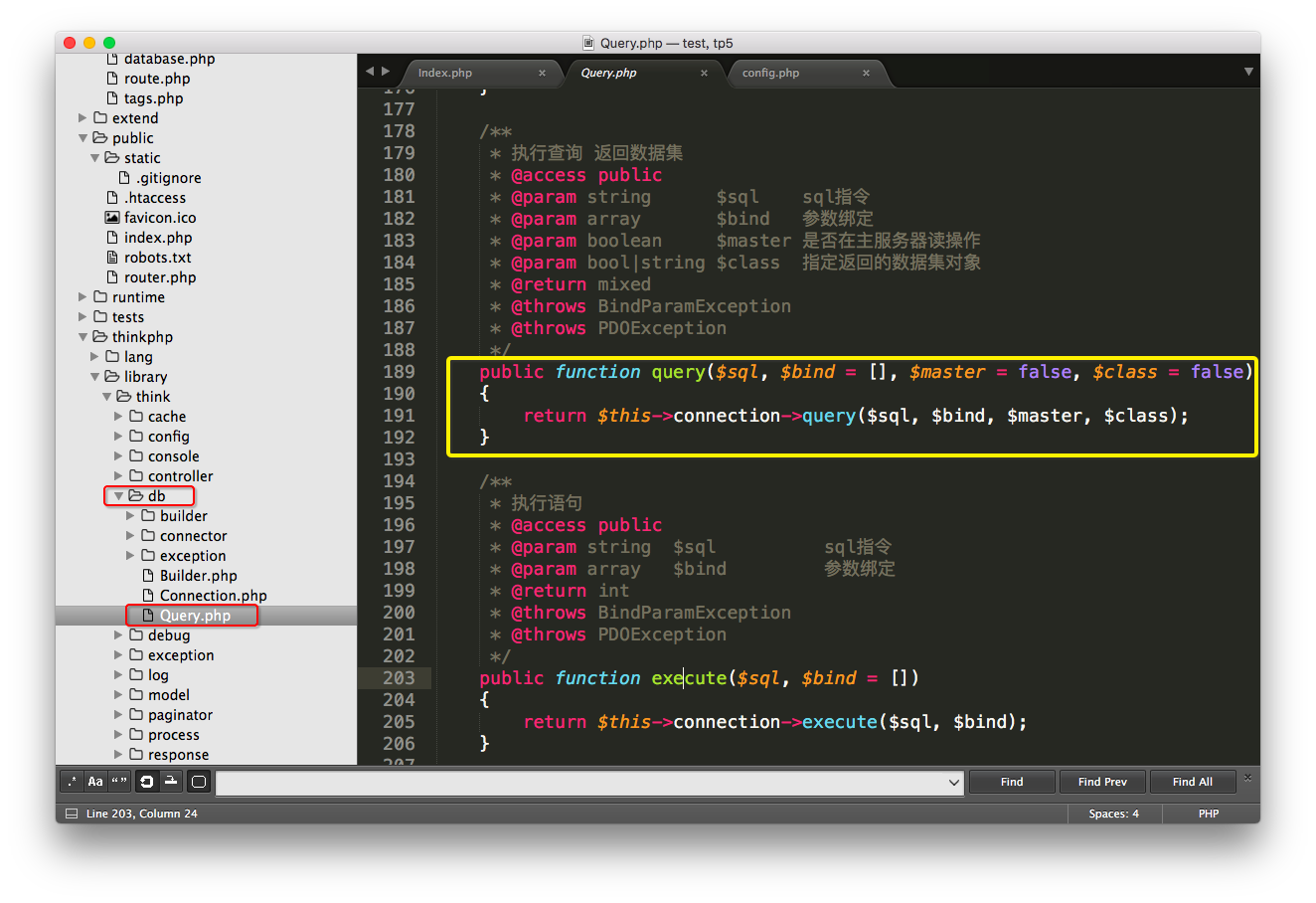The image size is (1316, 903).
Task: Click line number 189 in the gutter
Action: point(399,372)
